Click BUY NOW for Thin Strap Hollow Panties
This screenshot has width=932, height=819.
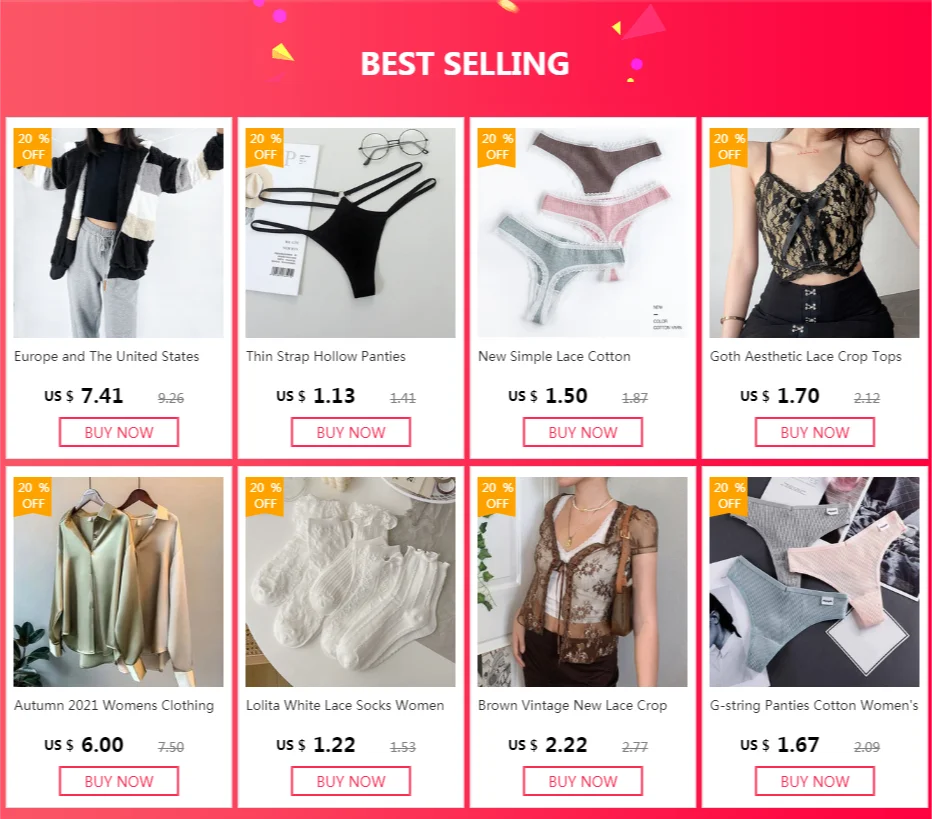pyautogui.click(x=351, y=432)
